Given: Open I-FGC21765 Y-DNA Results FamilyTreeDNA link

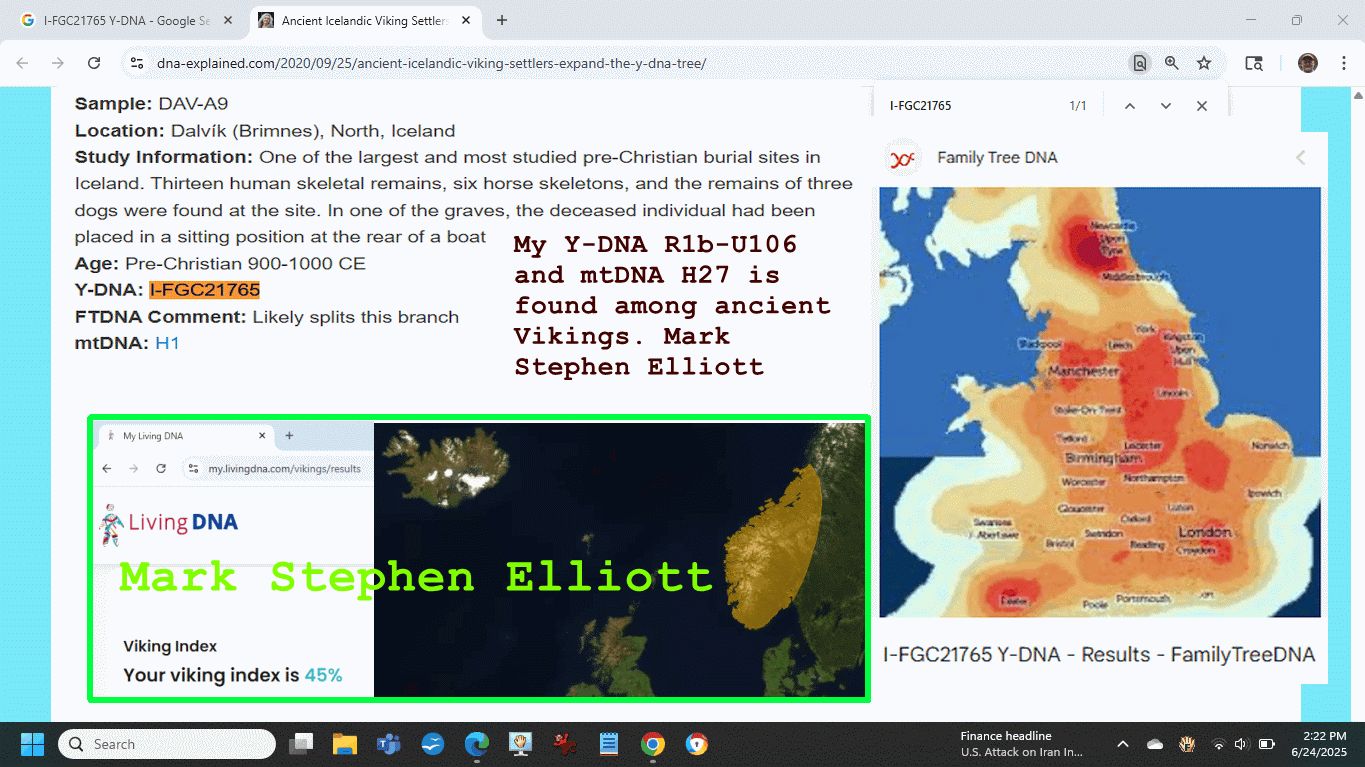Looking at the screenshot, I should pos(1099,655).
